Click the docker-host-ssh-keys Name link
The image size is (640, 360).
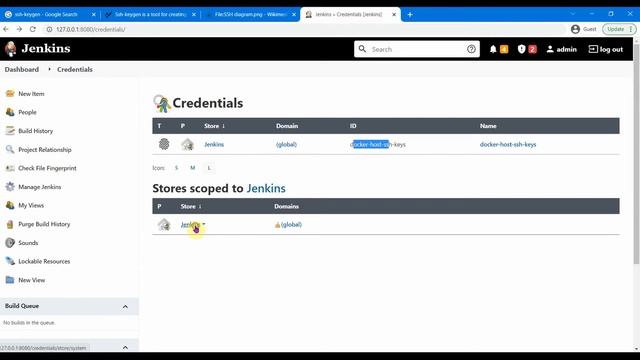coord(508,144)
